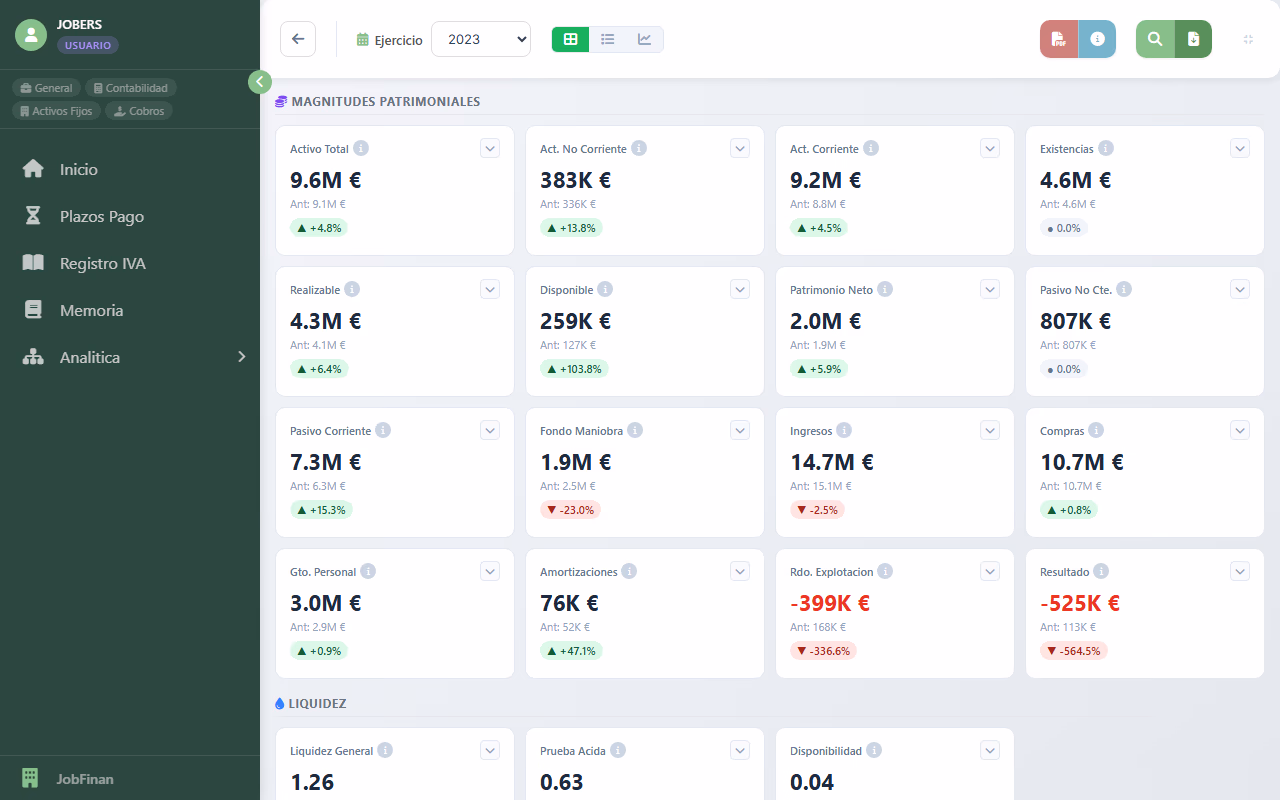Click the info icon beside Resultado
The height and width of the screenshot is (800, 1280).
tap(1101, 571)
